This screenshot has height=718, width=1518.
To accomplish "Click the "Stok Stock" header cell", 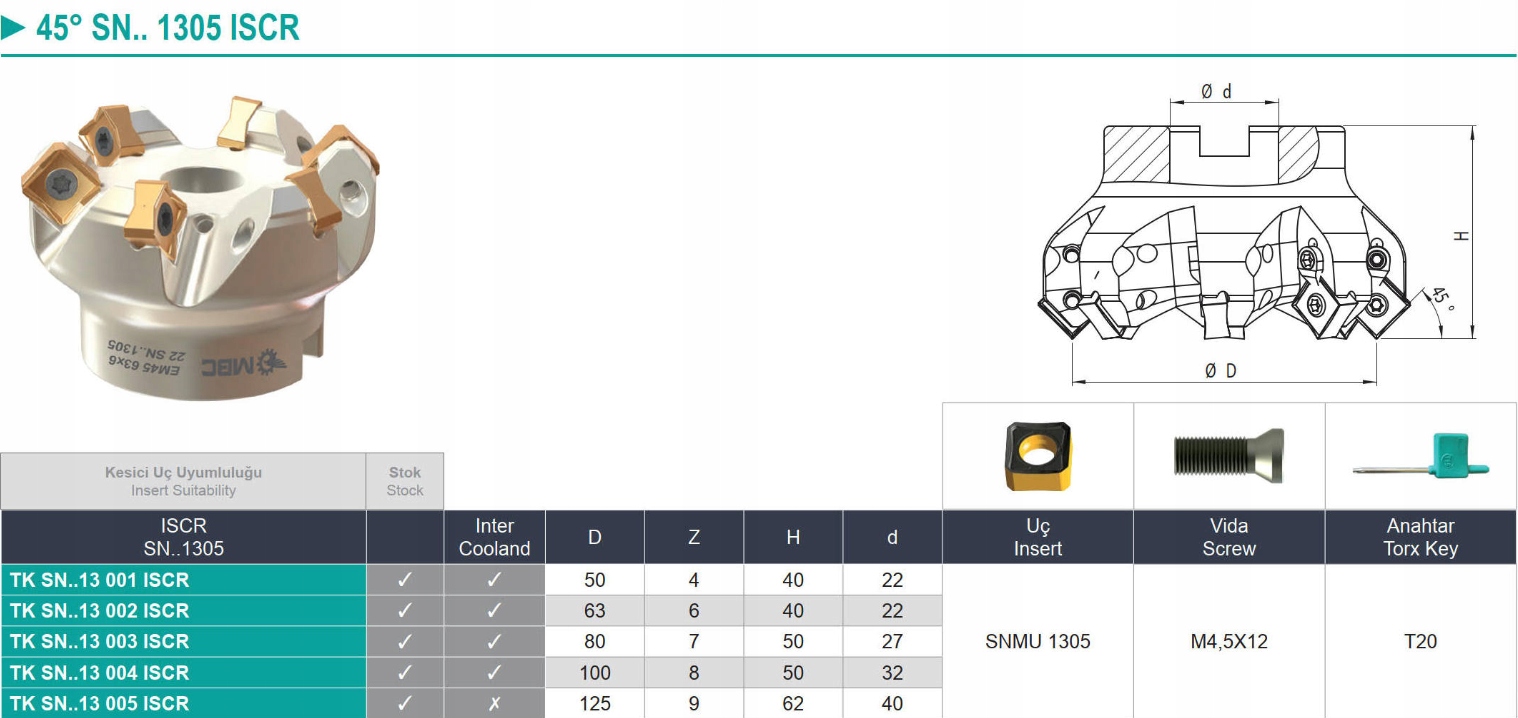I will click(405, 481).
